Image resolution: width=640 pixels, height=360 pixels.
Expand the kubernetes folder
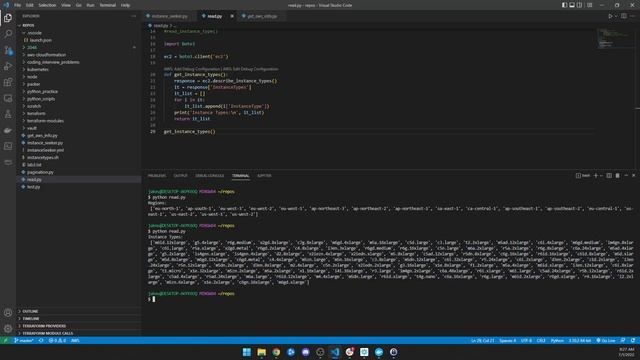(x=78, y=69)
